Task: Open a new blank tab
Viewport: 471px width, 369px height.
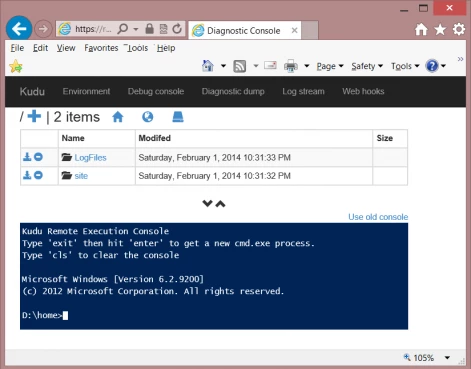Action: click(310, 30)
